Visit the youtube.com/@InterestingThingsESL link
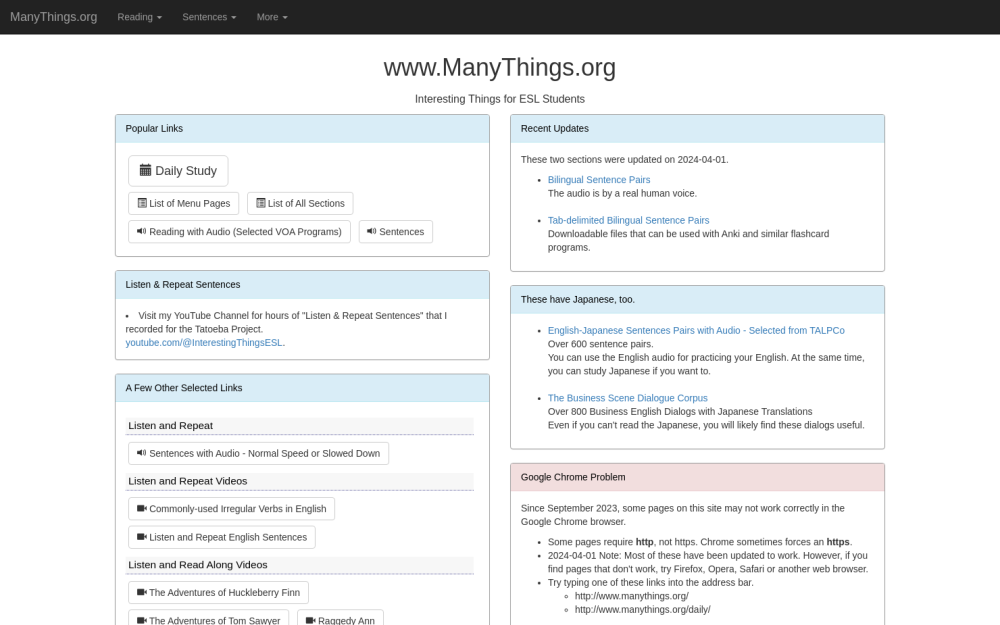 coord(203,342)
